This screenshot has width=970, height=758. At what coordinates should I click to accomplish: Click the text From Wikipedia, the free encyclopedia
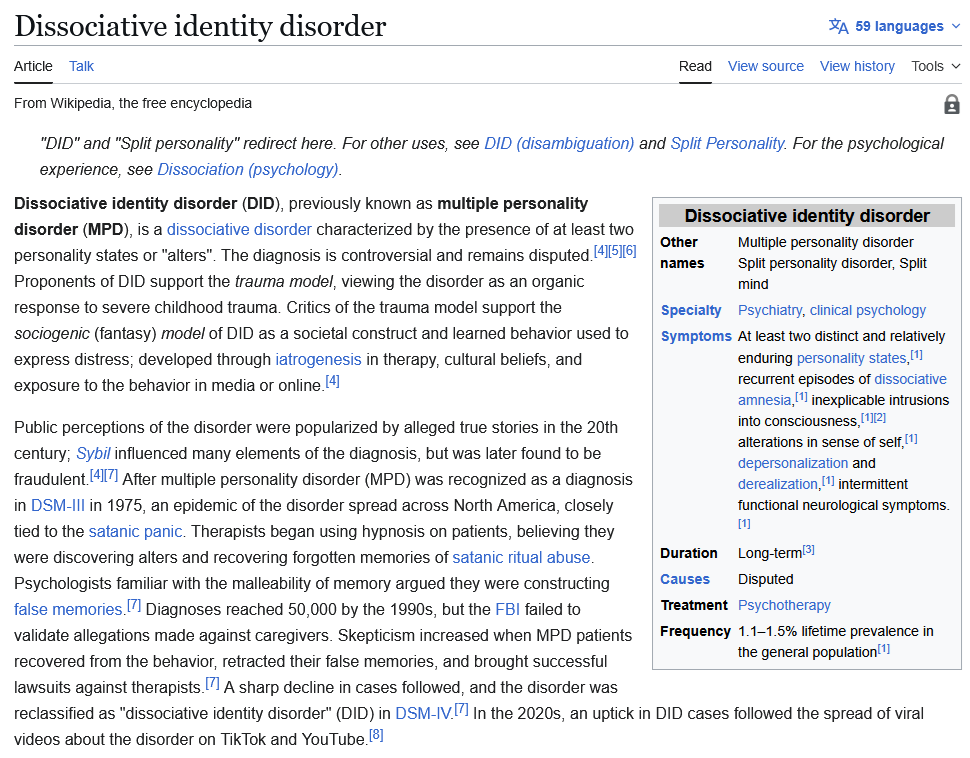coord(133,103)
